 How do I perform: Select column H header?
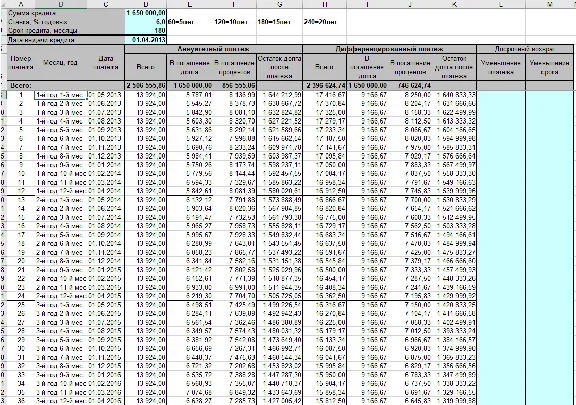point(324,4)
